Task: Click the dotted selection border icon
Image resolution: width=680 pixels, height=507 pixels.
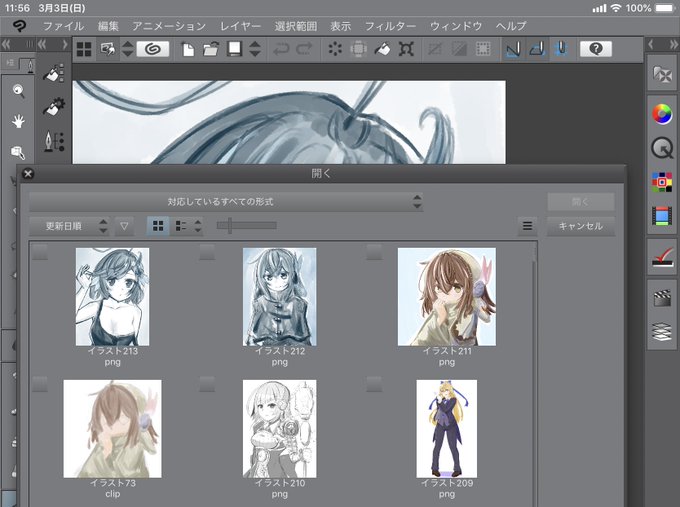Action: 483,49
